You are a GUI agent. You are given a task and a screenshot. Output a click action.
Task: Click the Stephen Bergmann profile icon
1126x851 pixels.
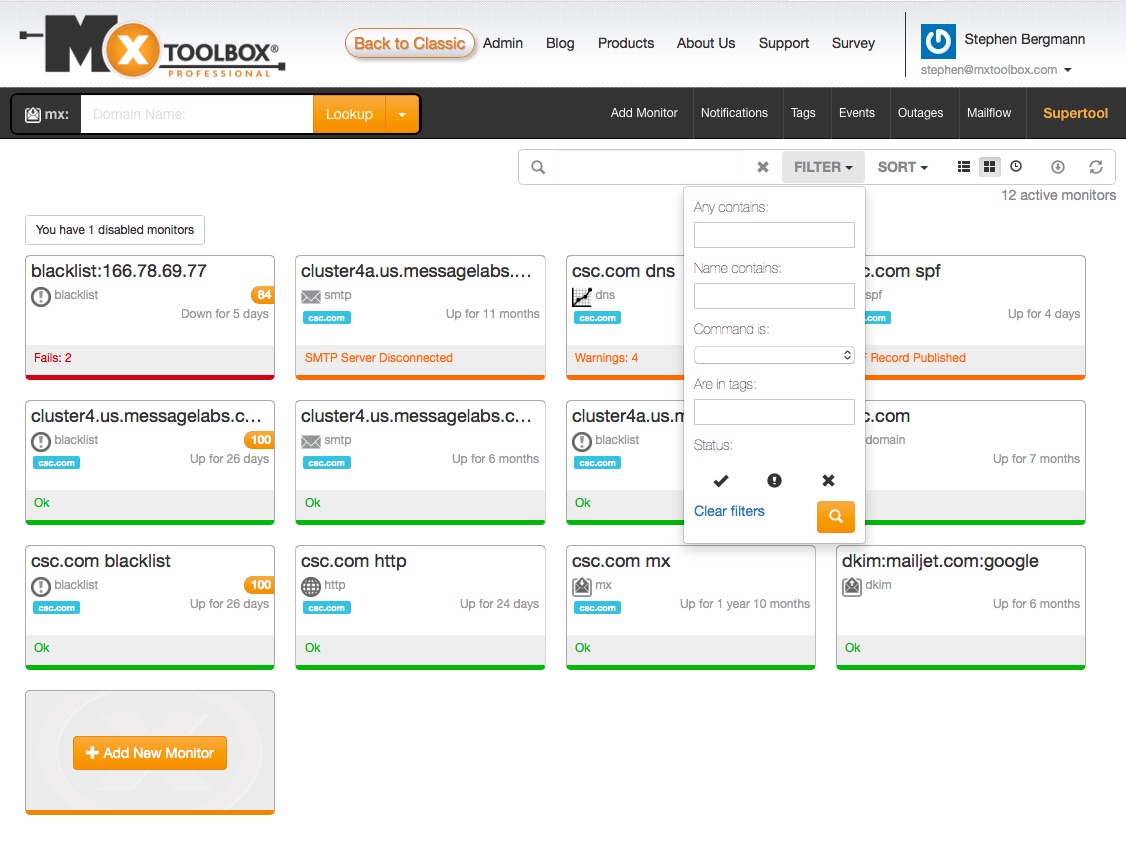point(937,41)
